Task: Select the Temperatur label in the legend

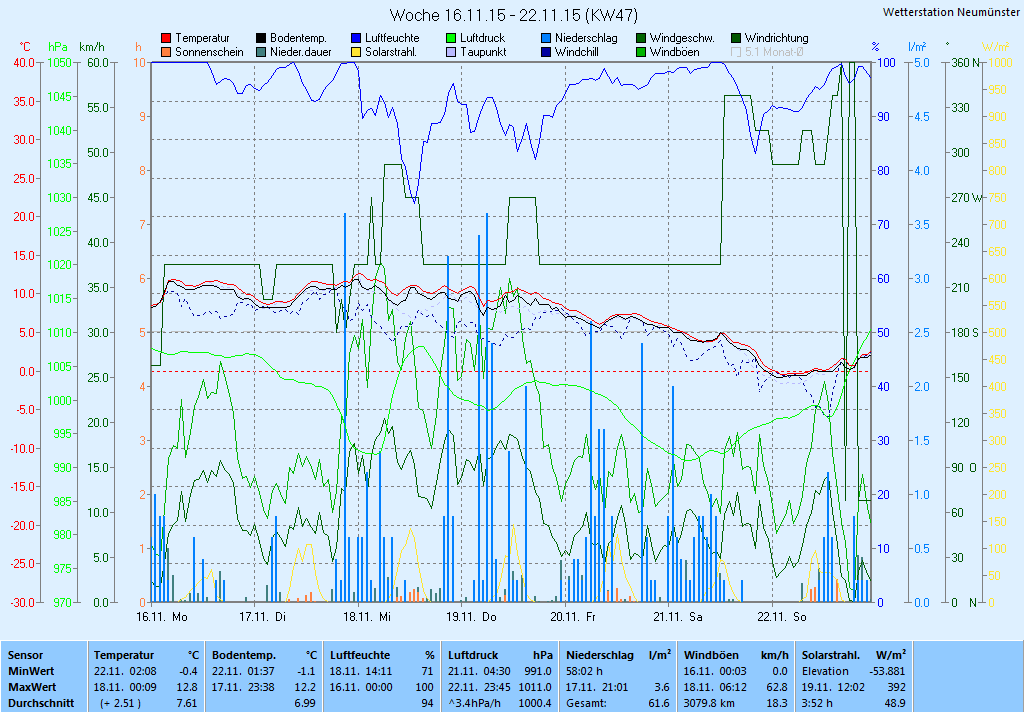Action: coord(202,39)
